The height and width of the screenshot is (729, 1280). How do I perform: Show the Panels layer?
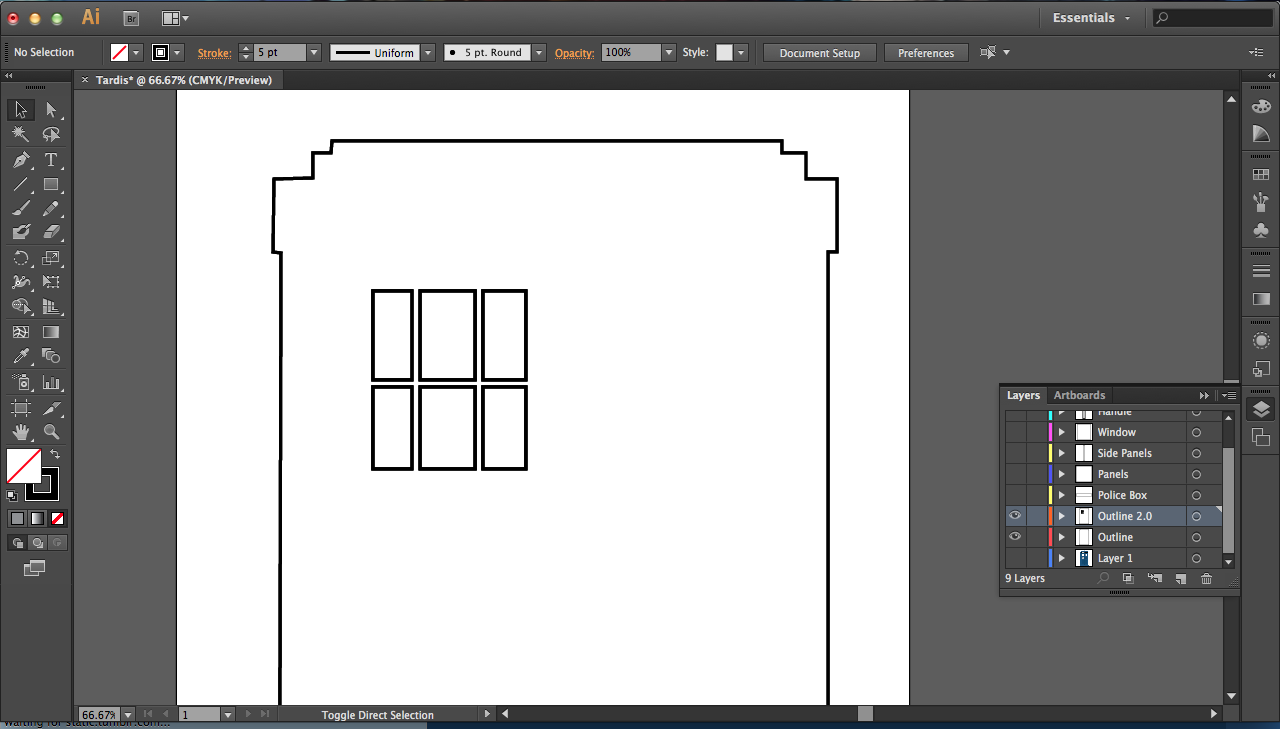coord(1015,474)
